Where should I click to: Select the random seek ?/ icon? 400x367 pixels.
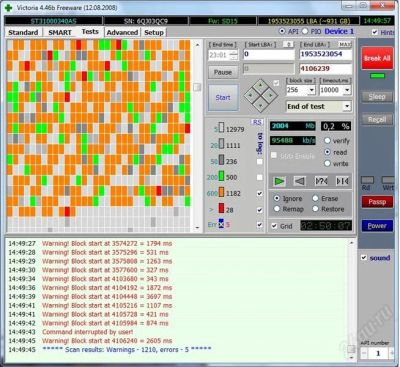321,181
